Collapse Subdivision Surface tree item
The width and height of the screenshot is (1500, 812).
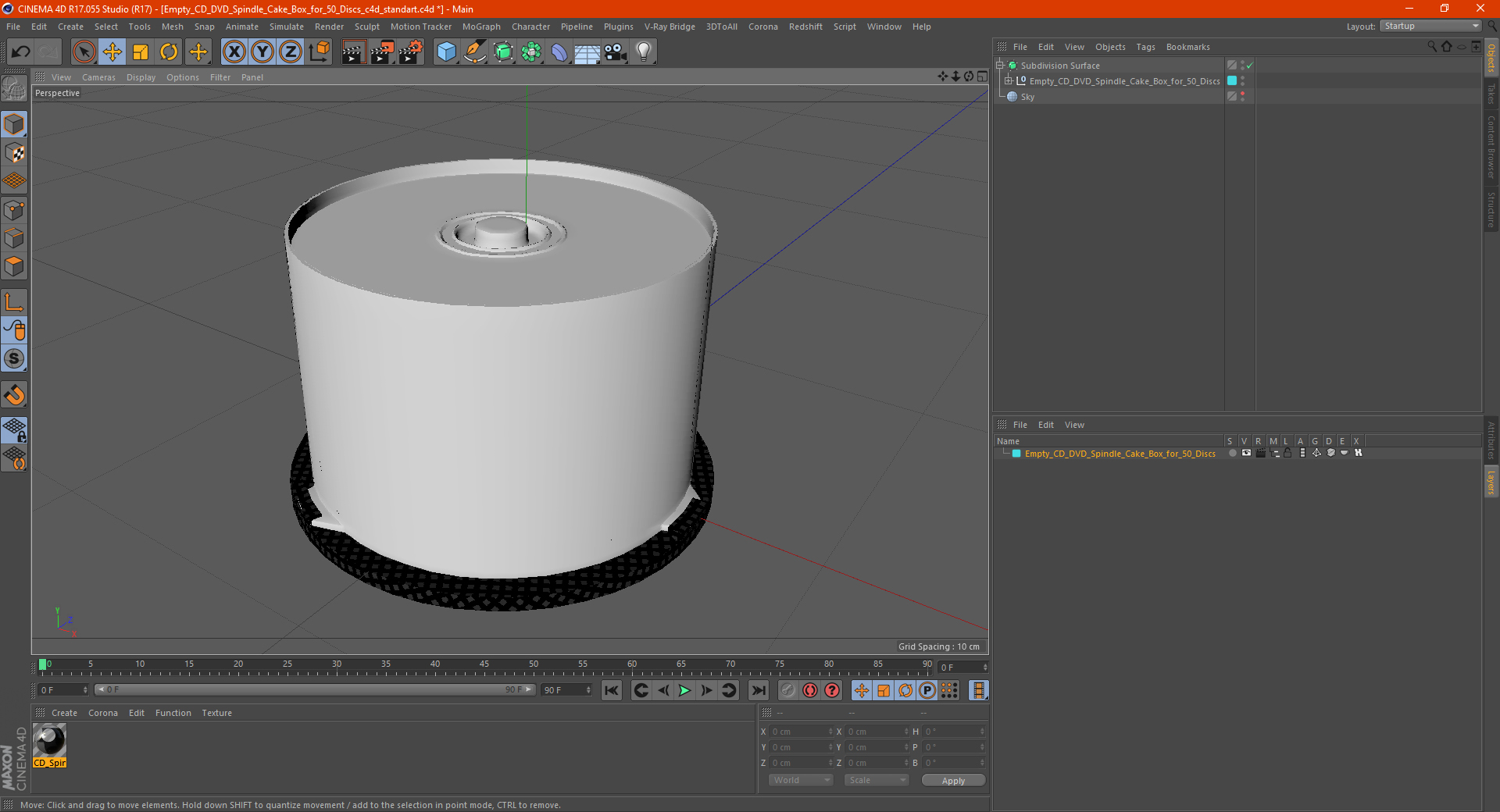pyautogui.click(x=1000, y=66)
